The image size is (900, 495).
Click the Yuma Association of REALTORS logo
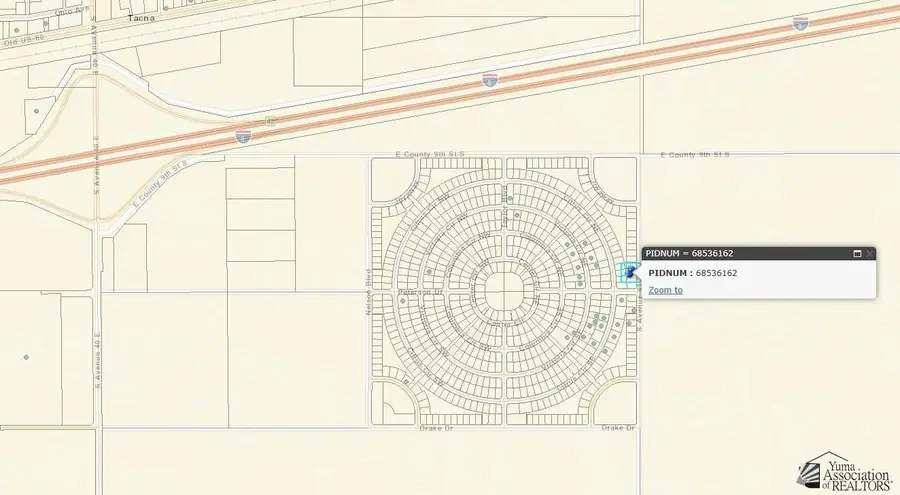[x=844, y=473]
